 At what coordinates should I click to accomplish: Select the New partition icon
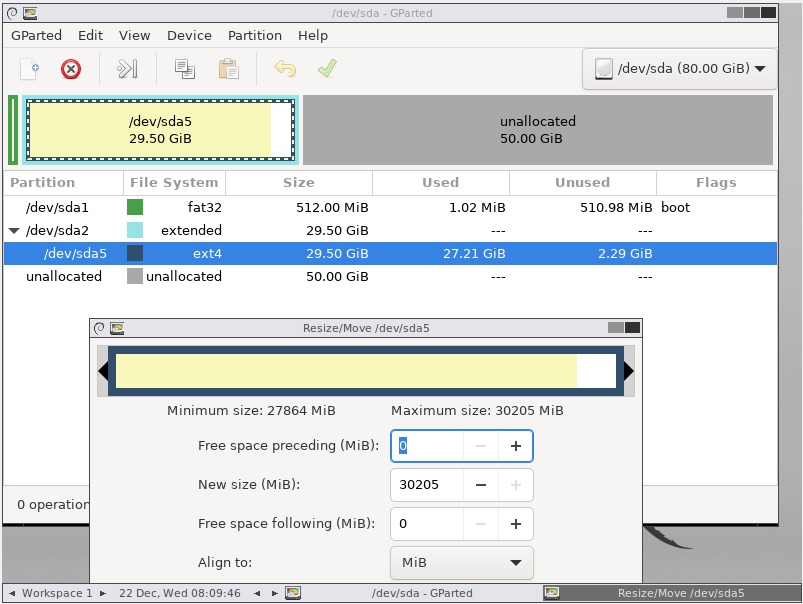tap(28, 69)
